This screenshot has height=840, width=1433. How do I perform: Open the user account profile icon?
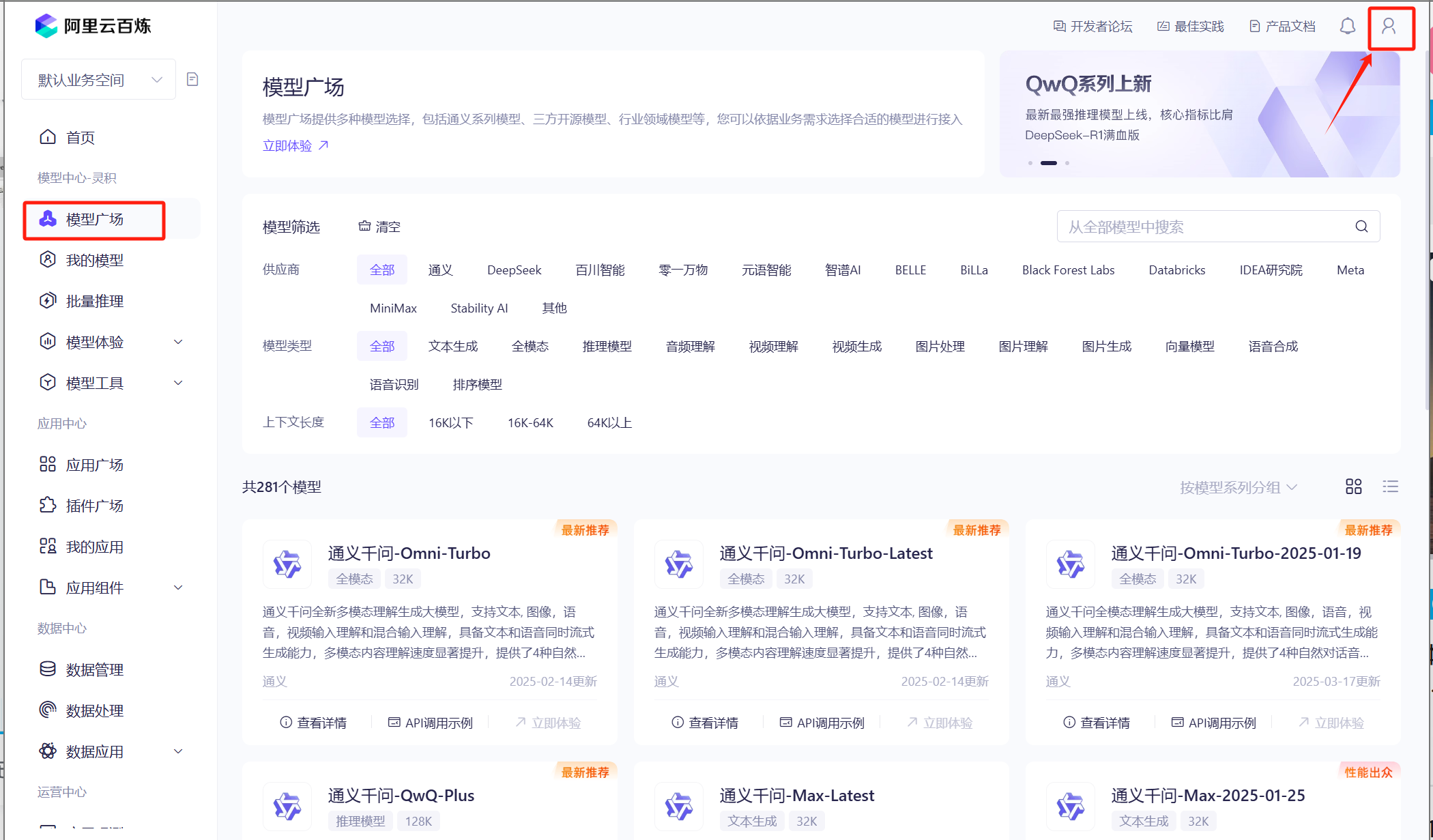[1389, 27]
